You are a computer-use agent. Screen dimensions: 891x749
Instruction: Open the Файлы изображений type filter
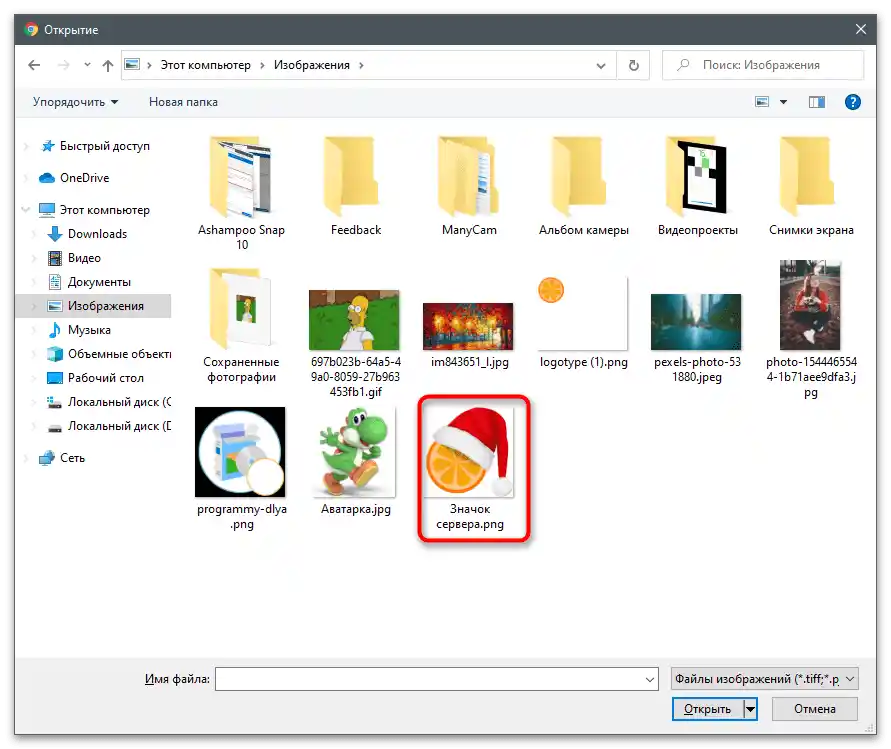click(x=764, y=679)
